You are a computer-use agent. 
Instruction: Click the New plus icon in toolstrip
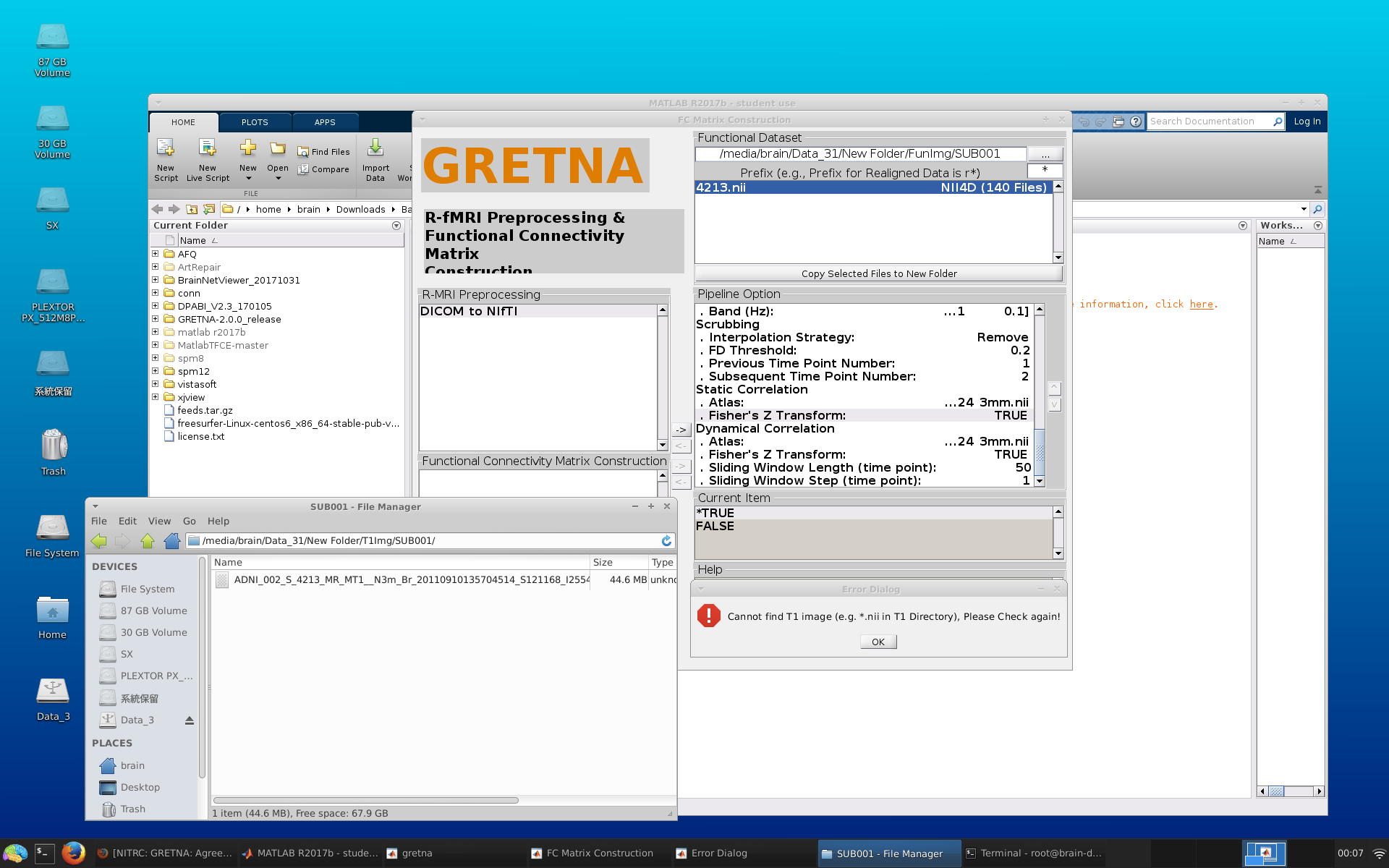click(x=248, y=148)
